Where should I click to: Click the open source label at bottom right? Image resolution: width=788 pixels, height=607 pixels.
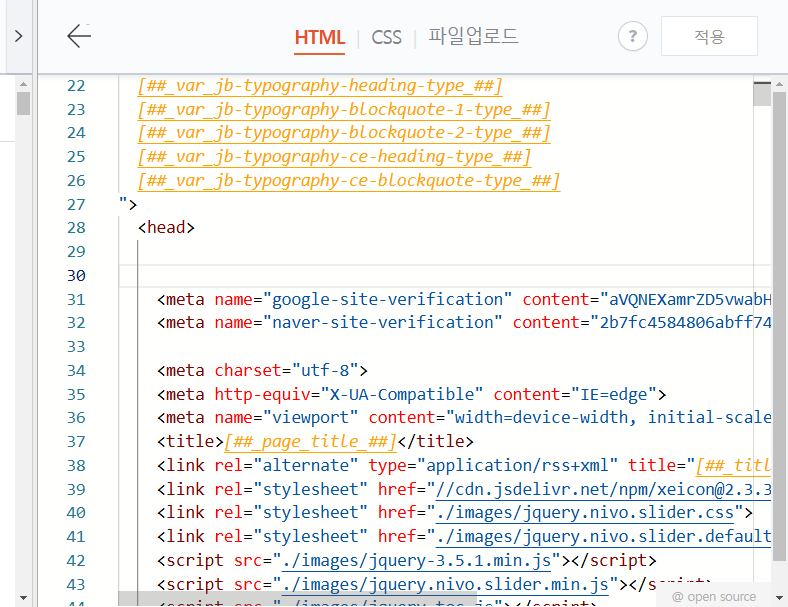click(x=714, y=597)
